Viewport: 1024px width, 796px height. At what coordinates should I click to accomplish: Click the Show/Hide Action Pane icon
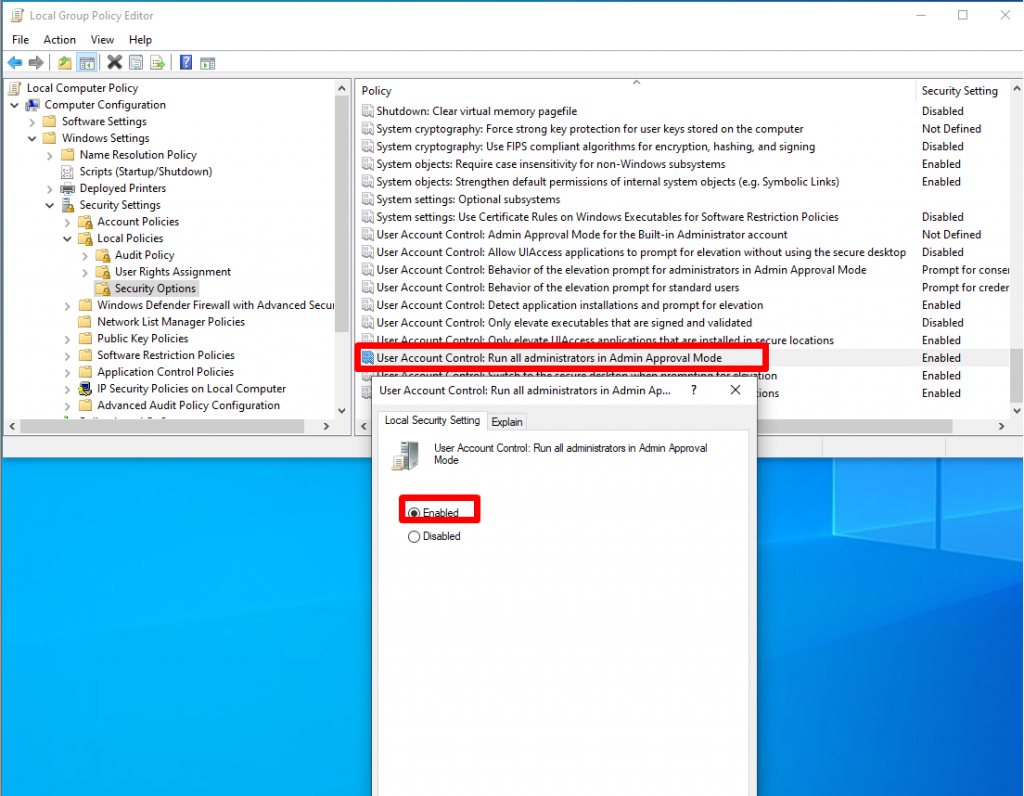[207, 62]
